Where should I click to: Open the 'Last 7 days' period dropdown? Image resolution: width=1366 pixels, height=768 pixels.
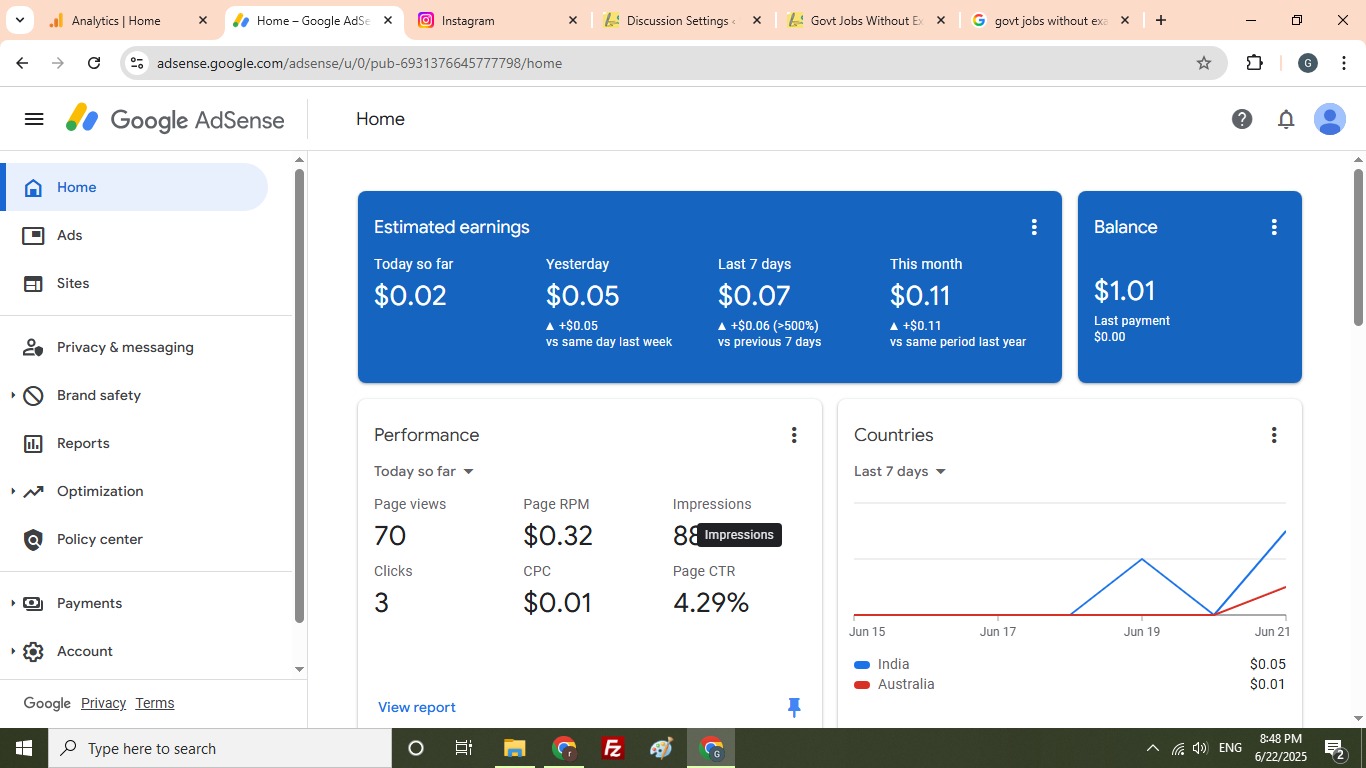coord(900,471)
